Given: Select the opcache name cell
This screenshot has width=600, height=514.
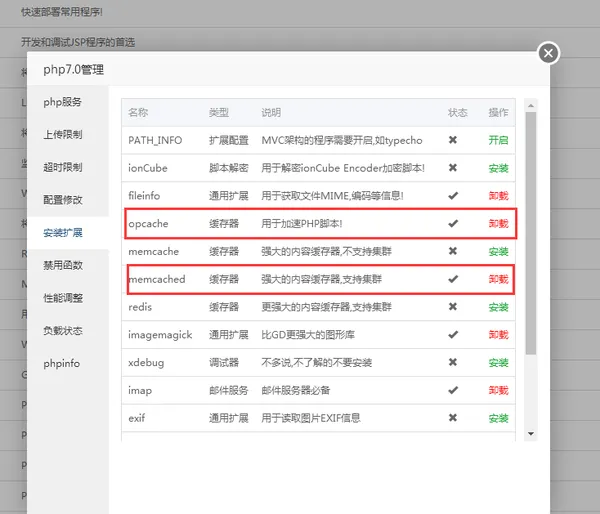Looking at the screenshot, I should coord(148,224).
